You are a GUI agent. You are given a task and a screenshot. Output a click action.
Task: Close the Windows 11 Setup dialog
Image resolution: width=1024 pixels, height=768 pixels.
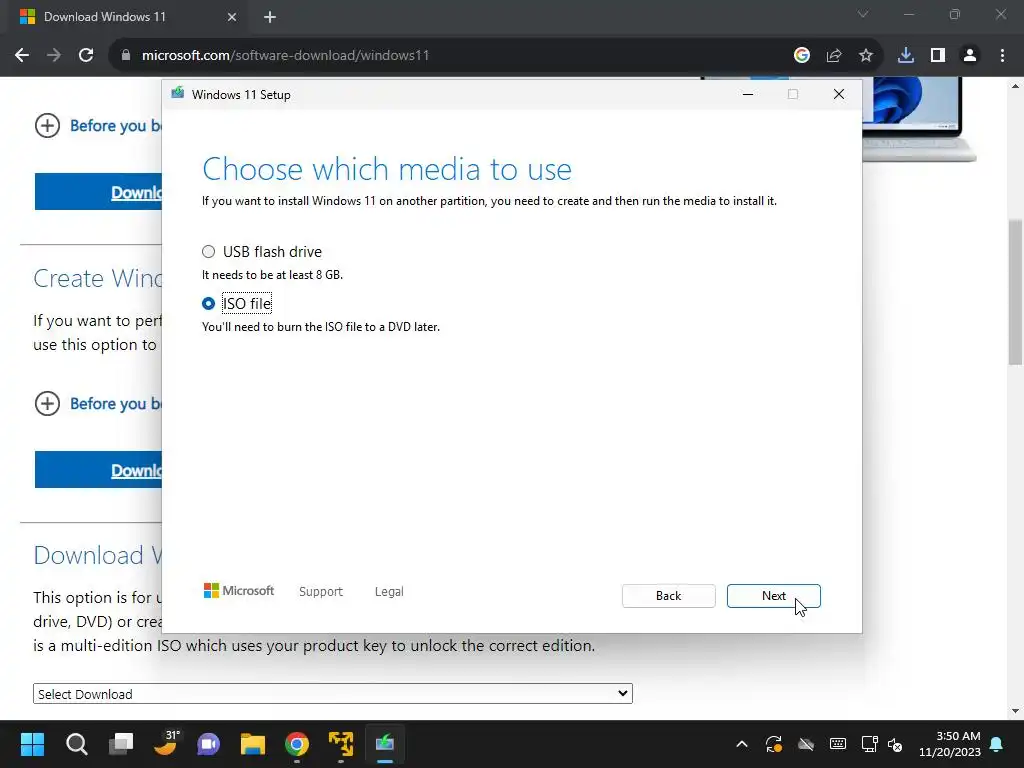(839, 95)
